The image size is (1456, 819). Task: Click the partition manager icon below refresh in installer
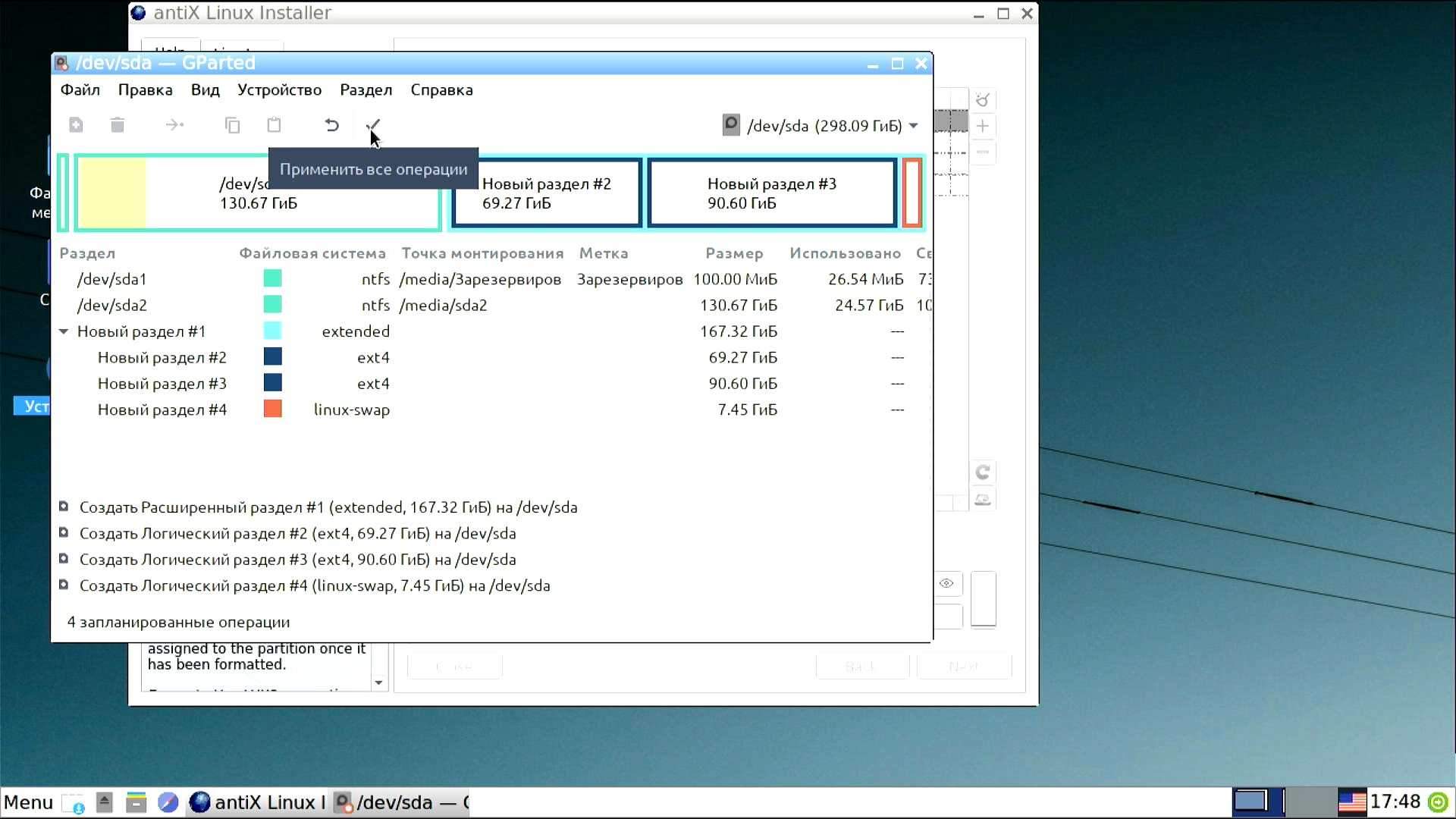pyautogui.click(x=983, y=499)
